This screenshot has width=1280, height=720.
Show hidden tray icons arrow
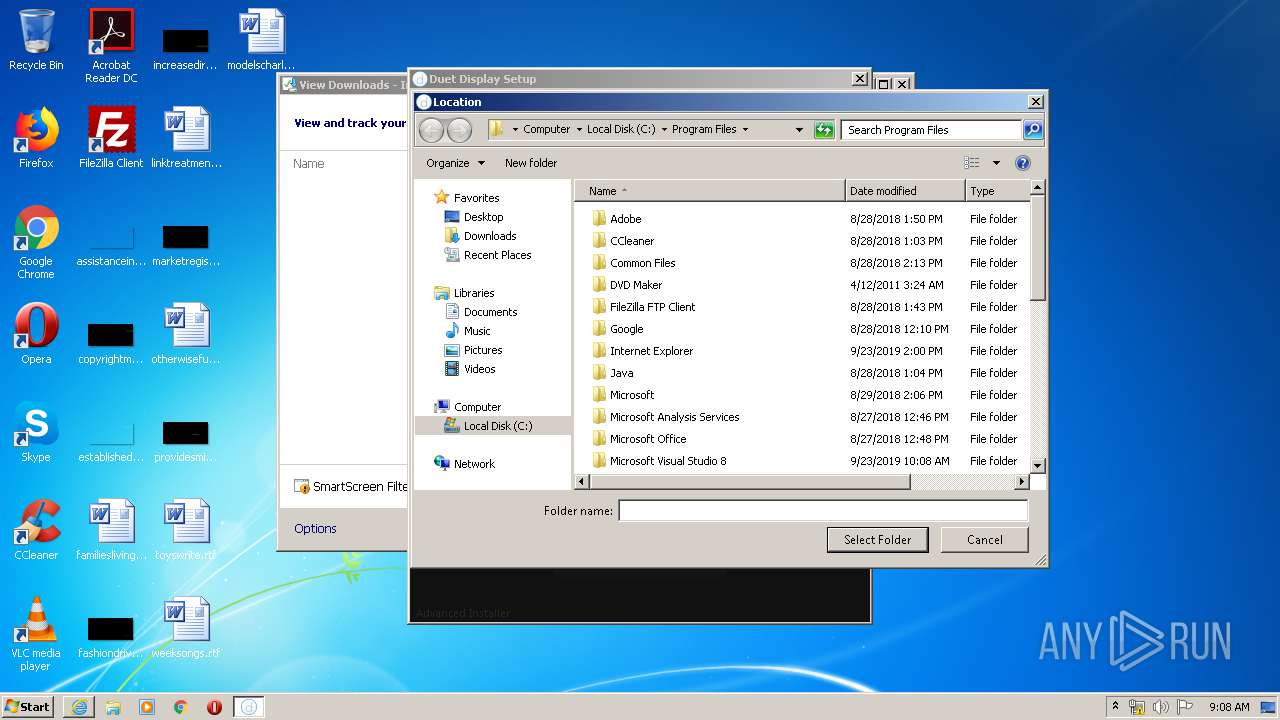tap(1115, 706)
